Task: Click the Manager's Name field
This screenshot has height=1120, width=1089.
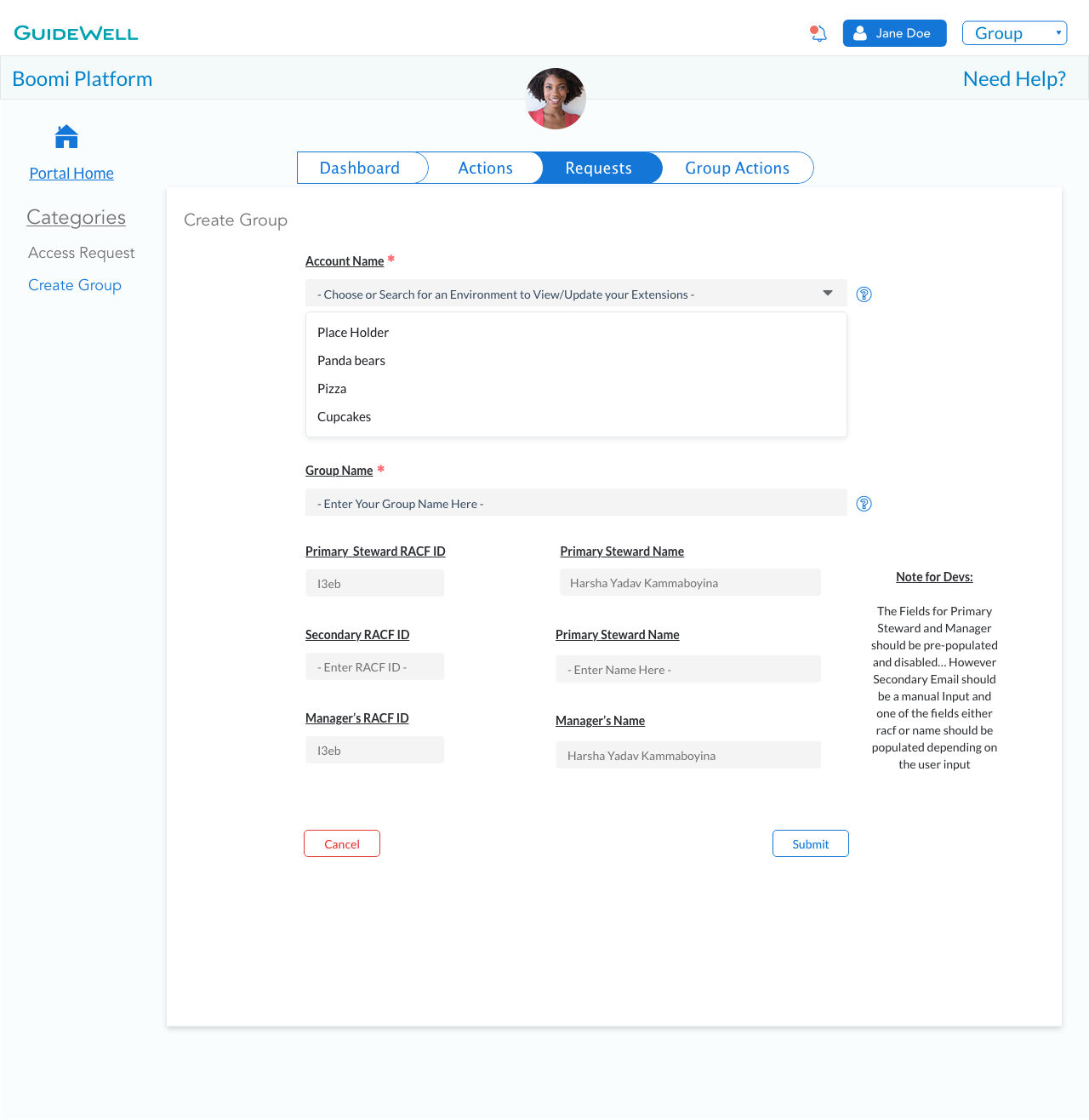Action: click(x=688, y=755)
